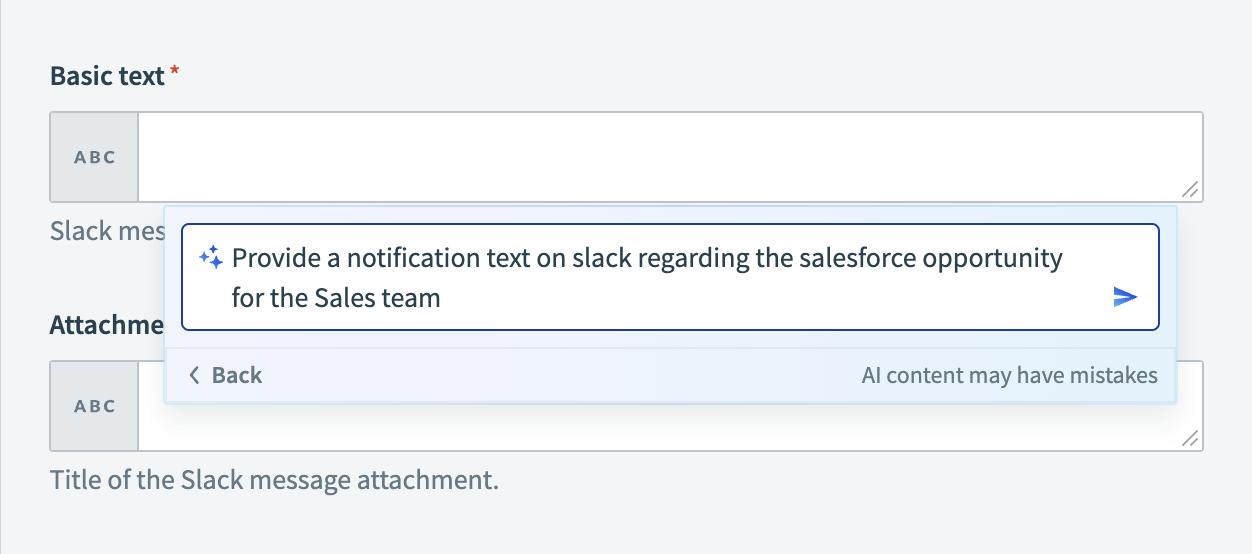Click the left chevron next to Back
The width and height of the screenshot is (1252, 554).
coord(194,375)
